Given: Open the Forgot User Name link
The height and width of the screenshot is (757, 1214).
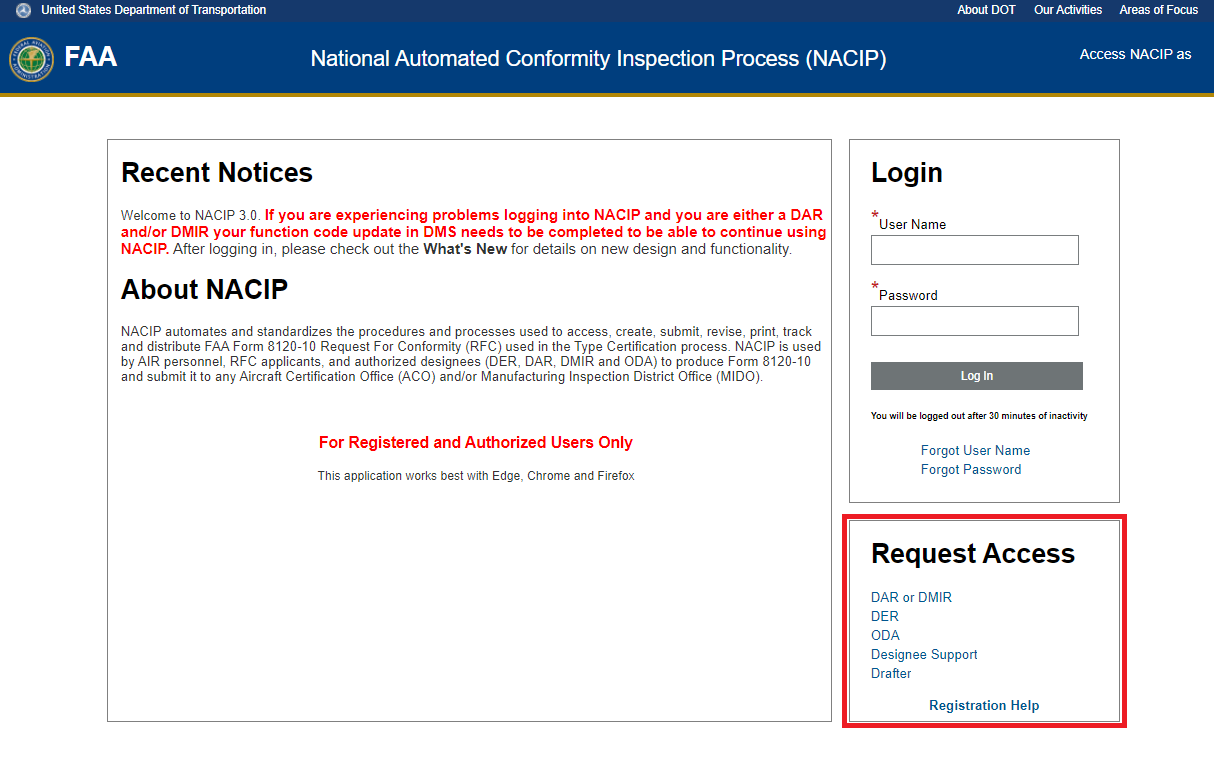Looking at the screenshot, I should coord(975,451).
